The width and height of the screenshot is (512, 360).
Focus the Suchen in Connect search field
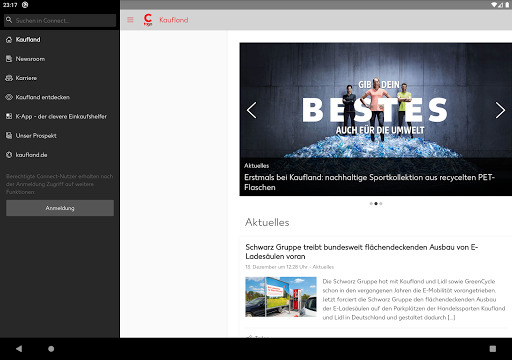pos(60,20)
